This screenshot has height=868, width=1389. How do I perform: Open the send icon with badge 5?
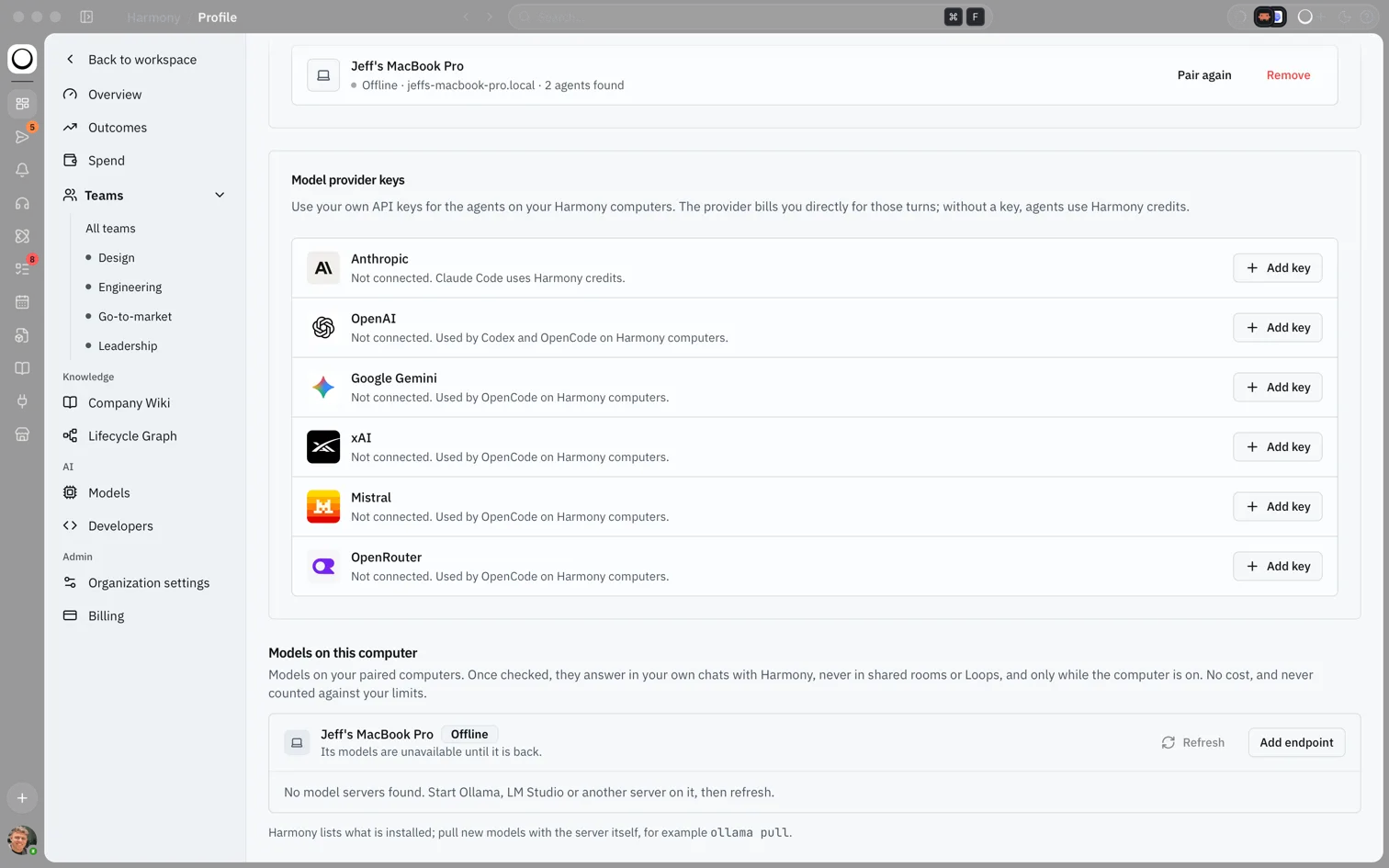[22, 137]
